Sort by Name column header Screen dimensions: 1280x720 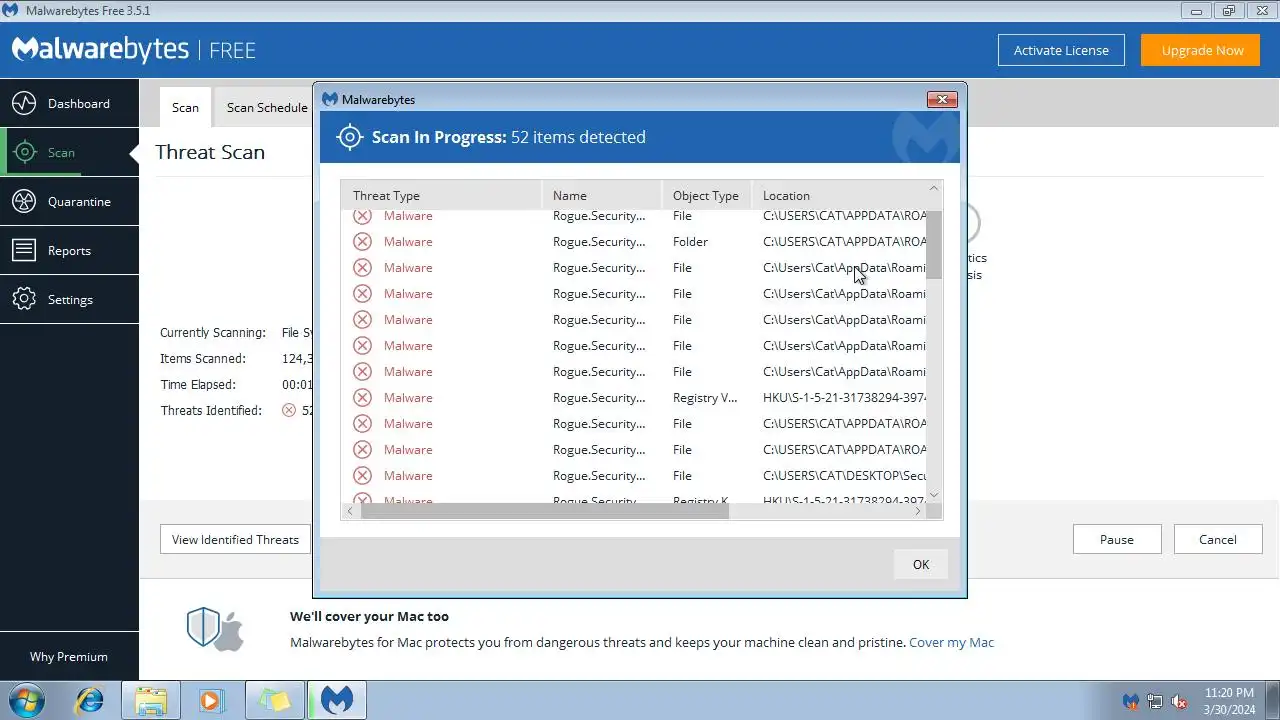pos(602,195)
